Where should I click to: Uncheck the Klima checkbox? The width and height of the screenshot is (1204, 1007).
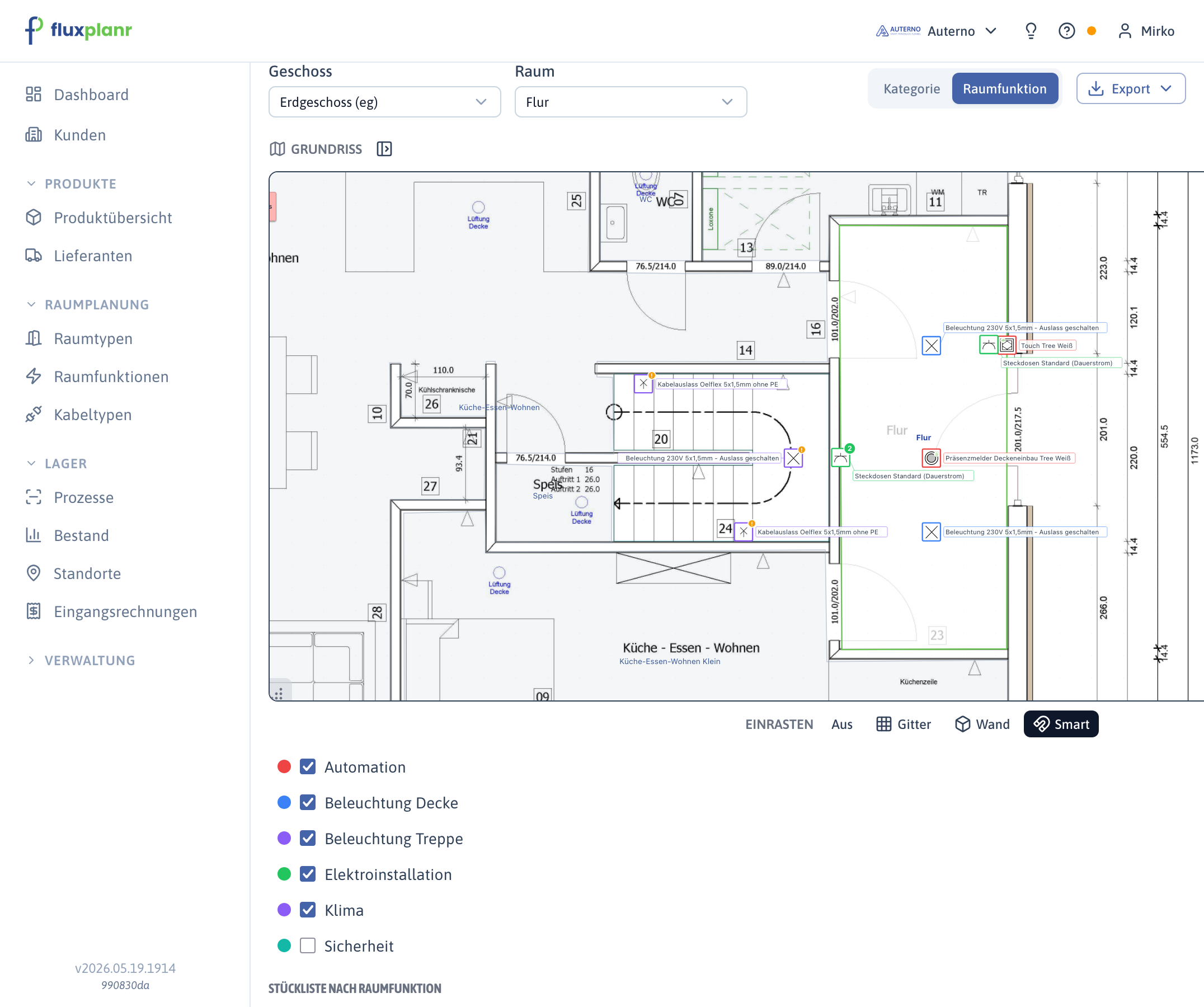(308, 910)
